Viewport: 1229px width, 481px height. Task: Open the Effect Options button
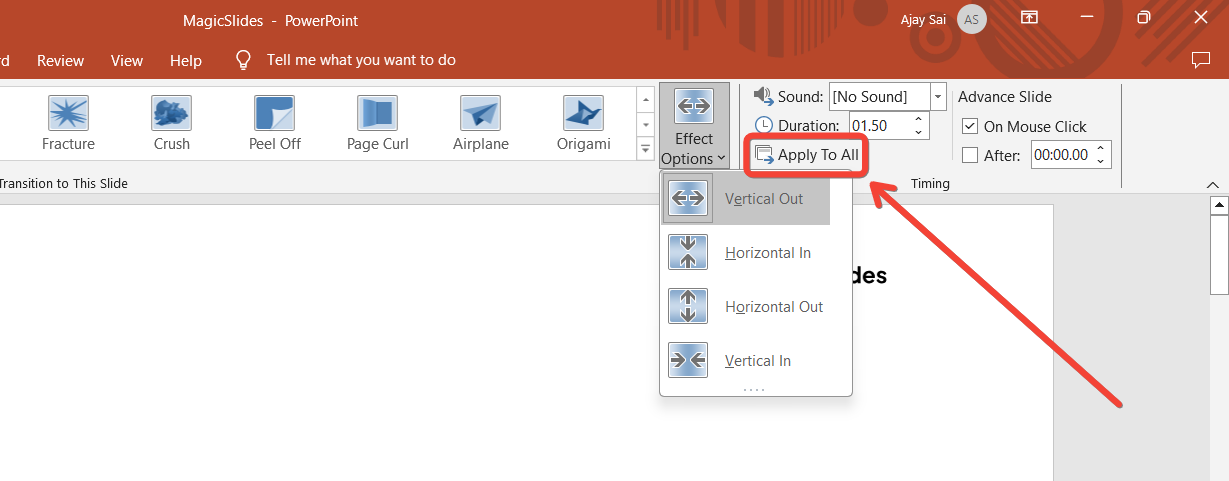click(694, 126)
